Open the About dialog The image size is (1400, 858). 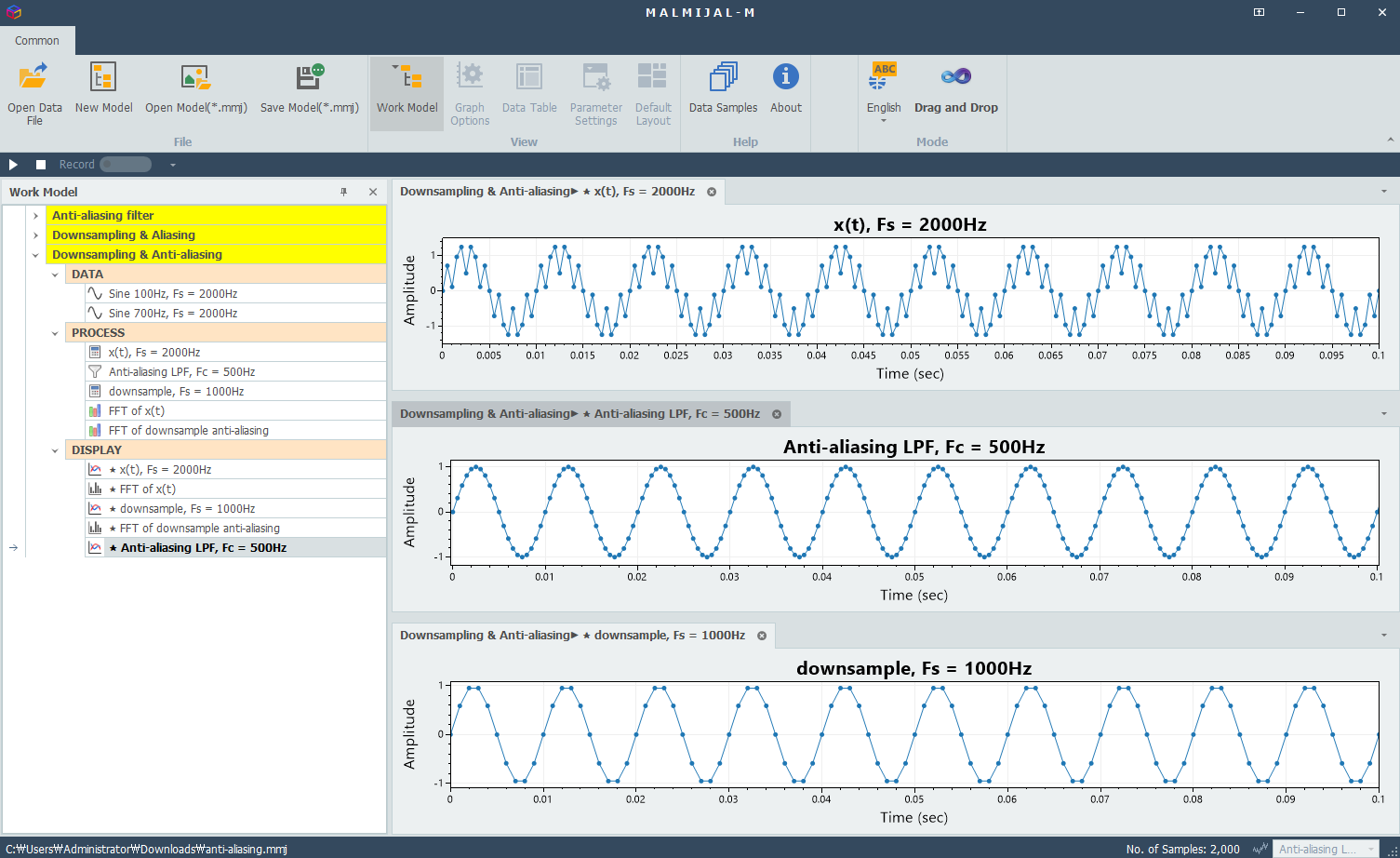click(785, 89)
